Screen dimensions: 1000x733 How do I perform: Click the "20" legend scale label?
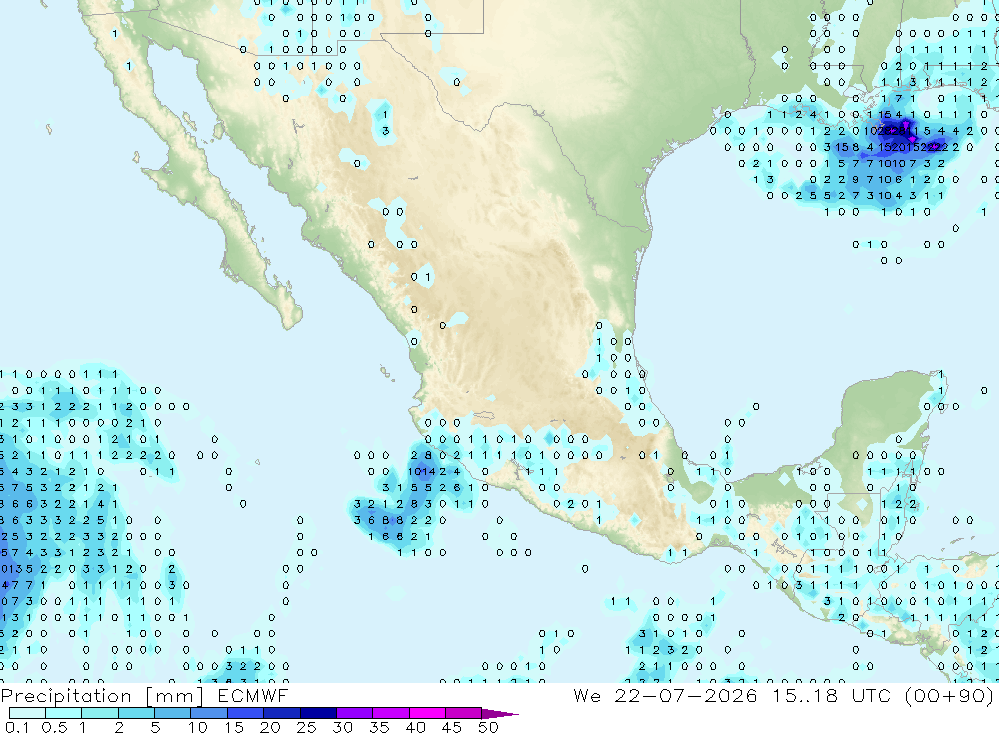click(270, 727)
